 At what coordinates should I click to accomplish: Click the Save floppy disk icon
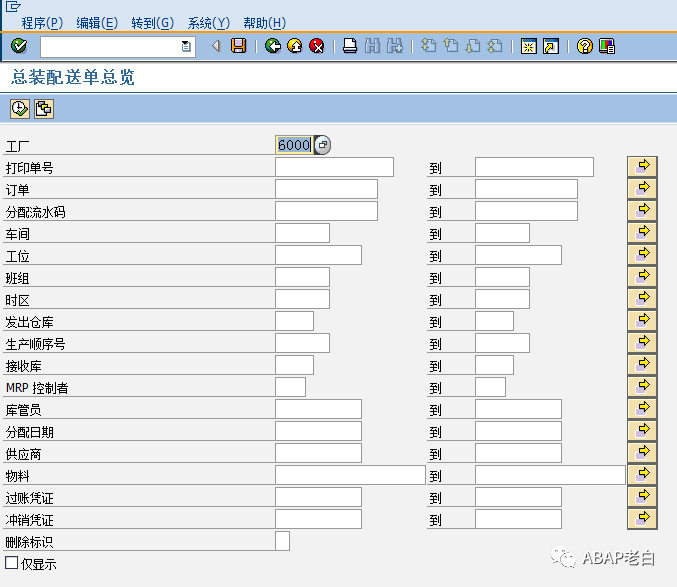coord(238,46)
